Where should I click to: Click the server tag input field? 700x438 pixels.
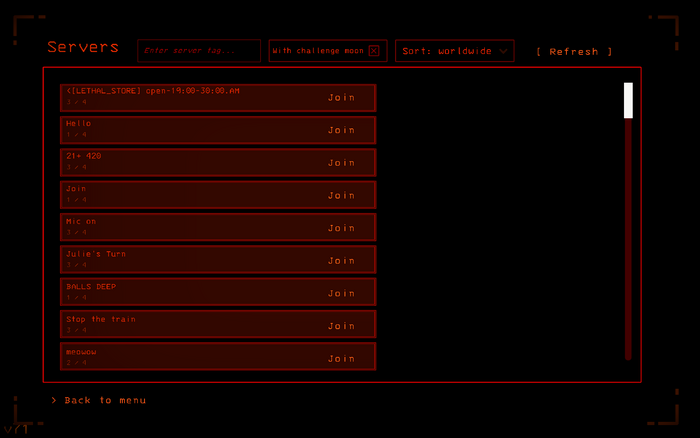pyautogui.click(x=199, y=51)
